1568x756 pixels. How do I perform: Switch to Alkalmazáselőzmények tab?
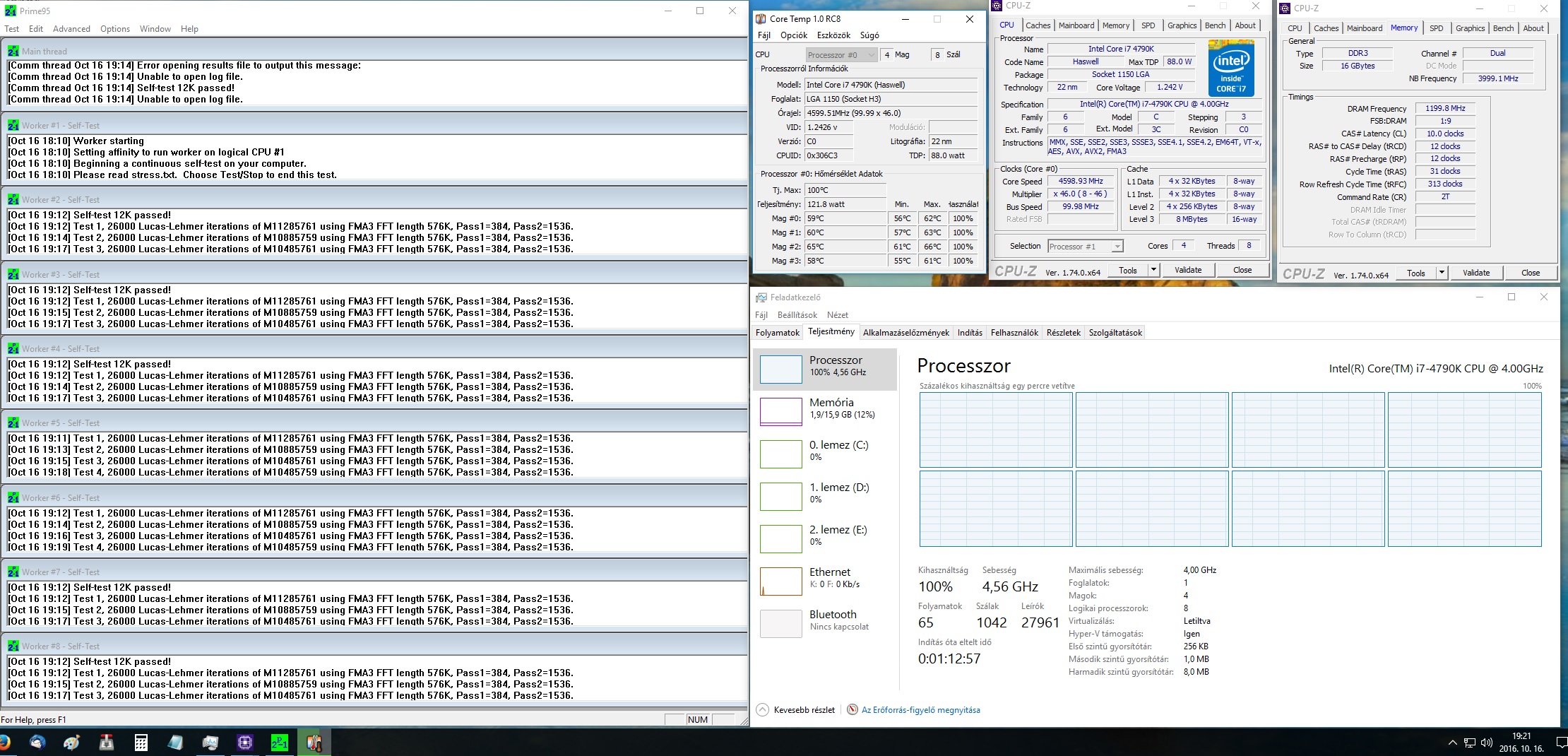pyautogui.click(x=906, y=333)
